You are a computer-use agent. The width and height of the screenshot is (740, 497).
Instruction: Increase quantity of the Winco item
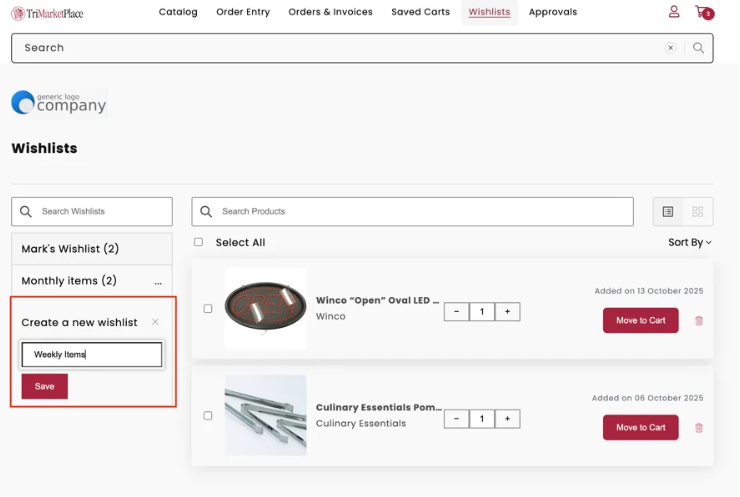click(x=507, y=312)
